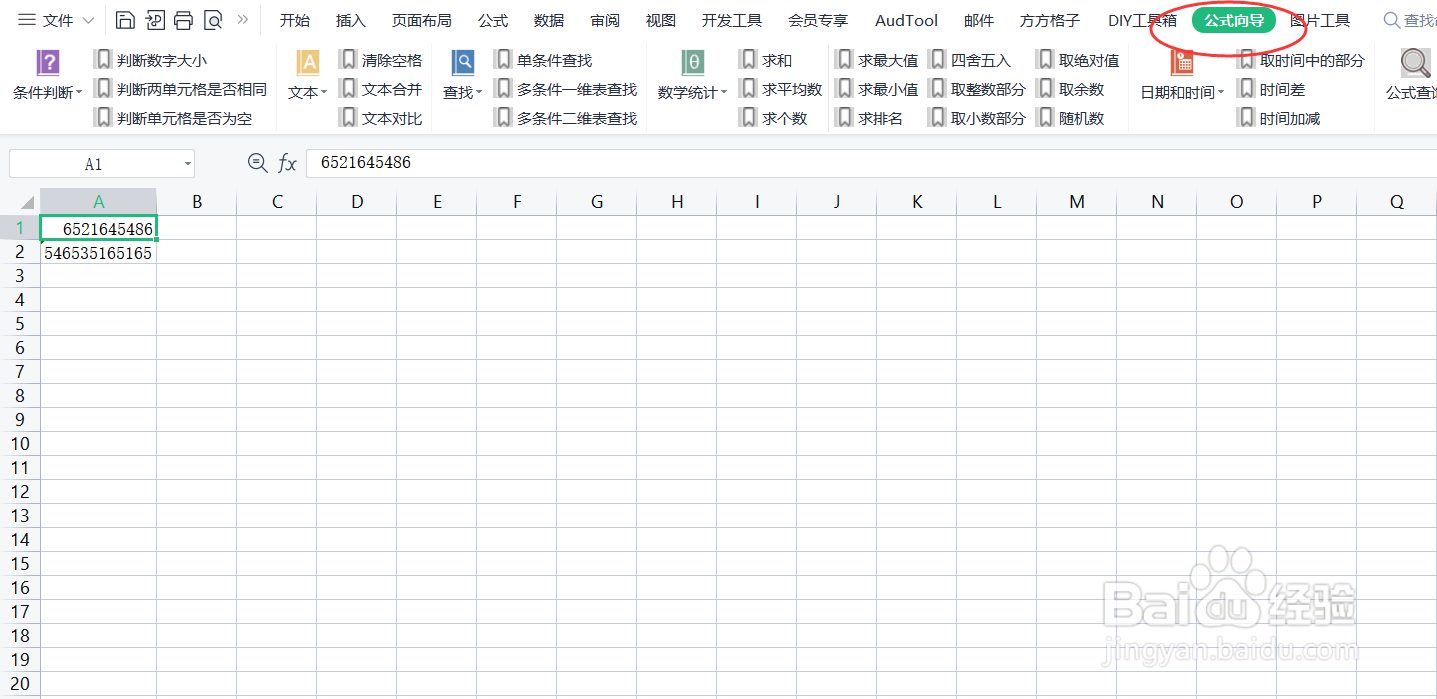
Task: Click 取余数 function
Action: point(1071,89)
